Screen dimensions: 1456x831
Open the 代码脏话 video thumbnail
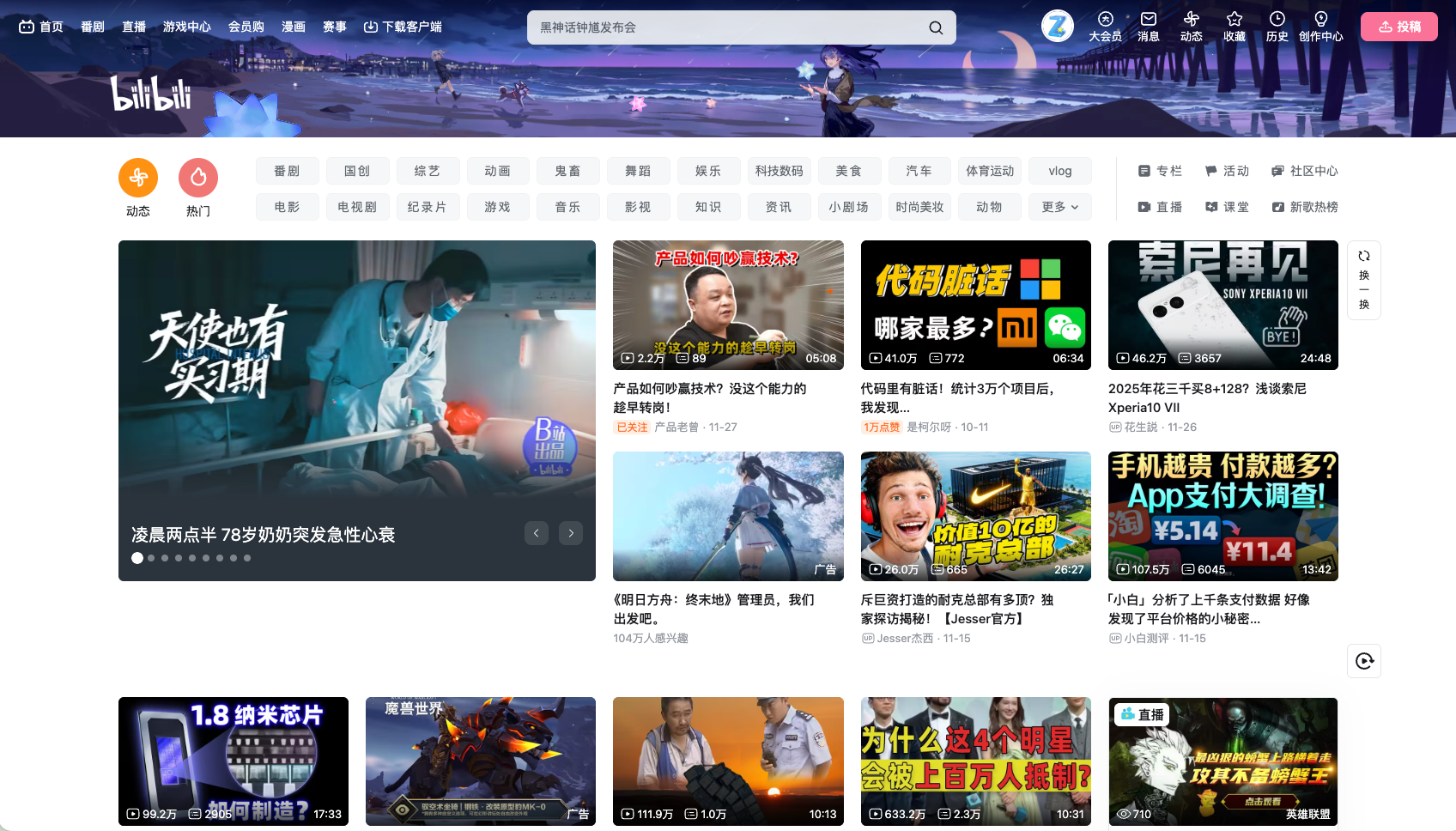click(975, 305)
